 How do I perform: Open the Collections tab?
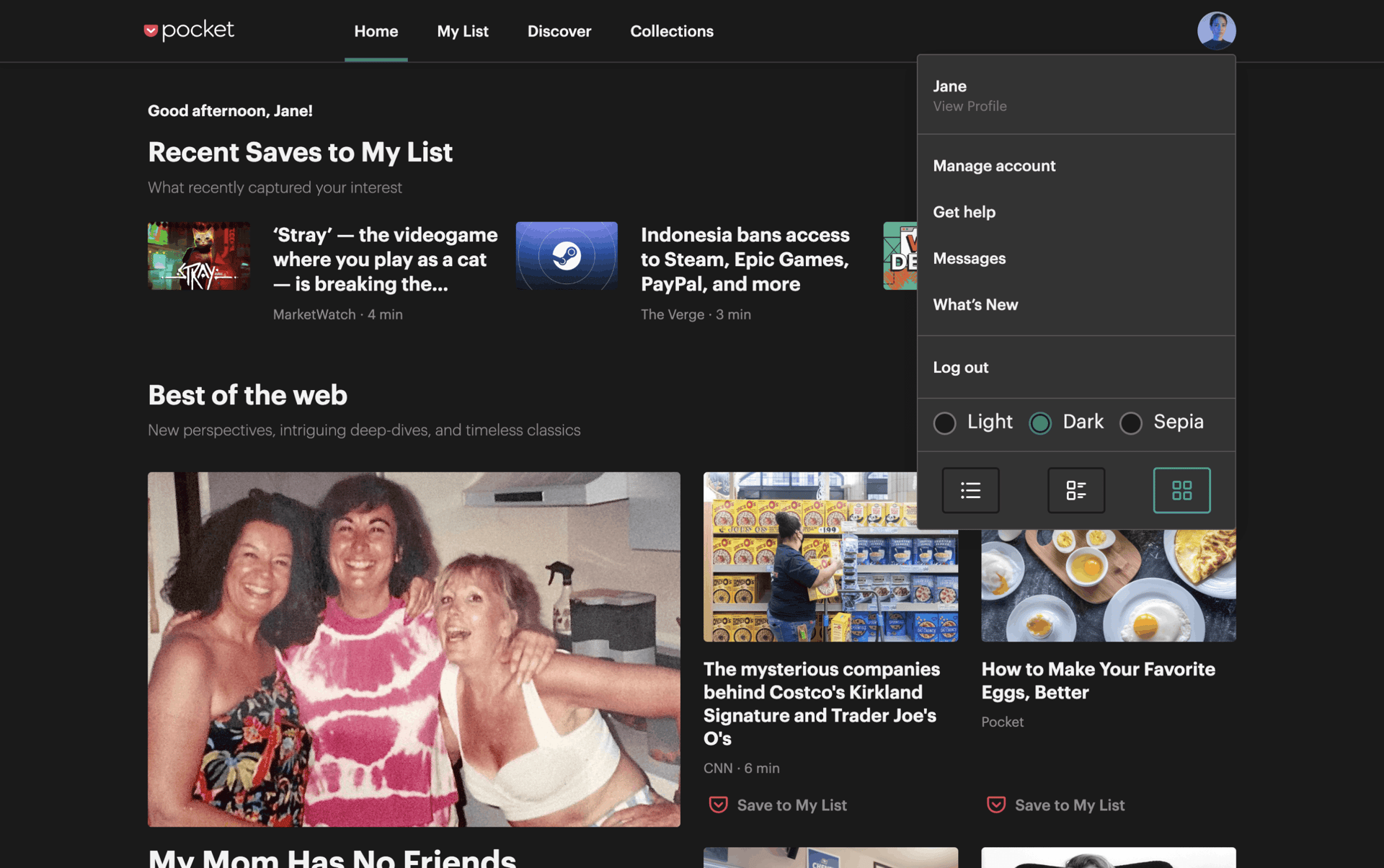[x=672, y=31]
